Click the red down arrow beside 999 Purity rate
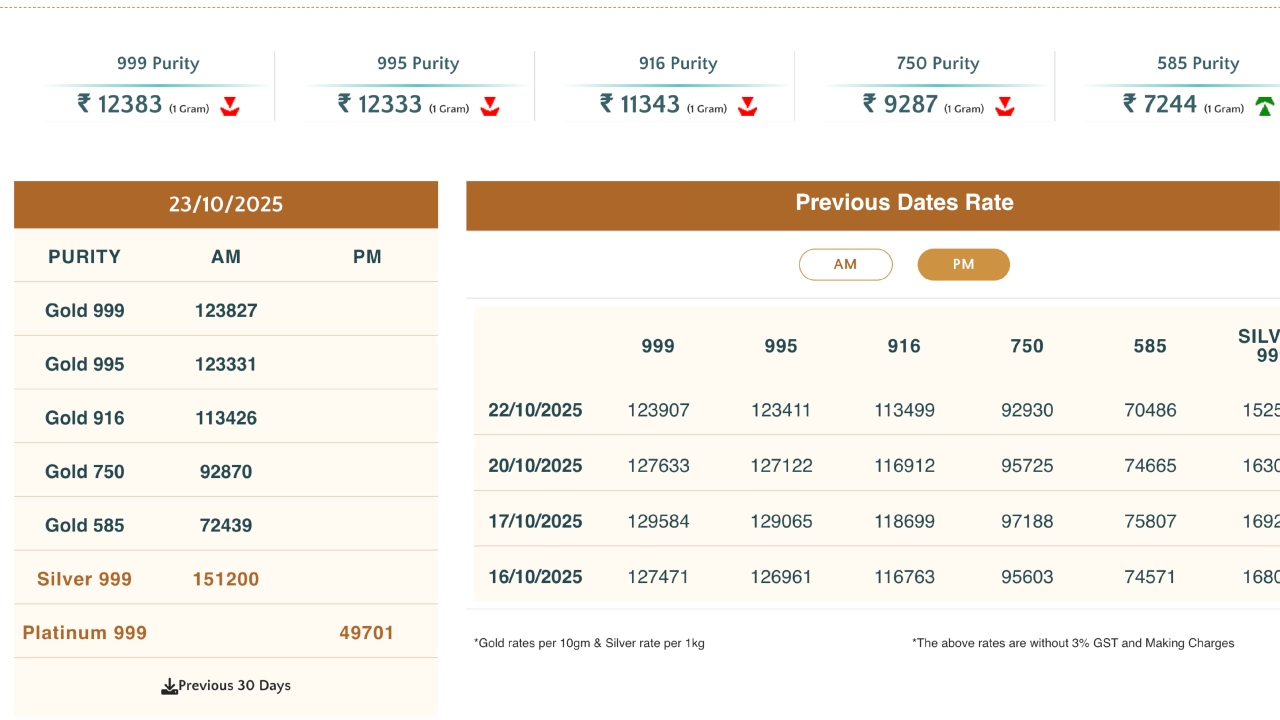 point(230,106)
